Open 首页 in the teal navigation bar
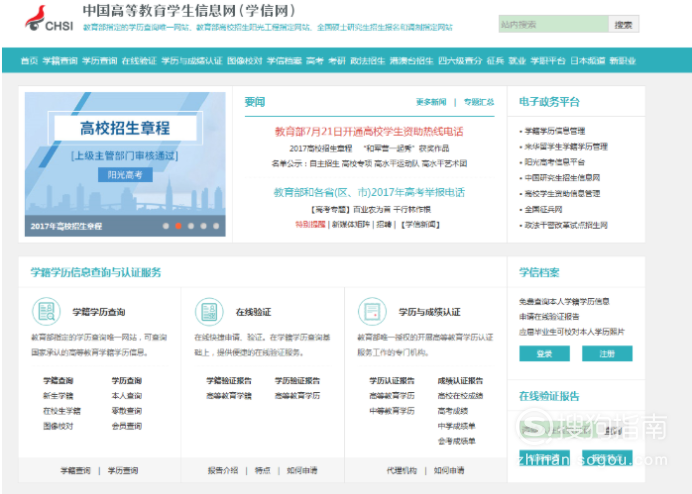The height and width of the screenshot is (494, 692). pos(29,61)
